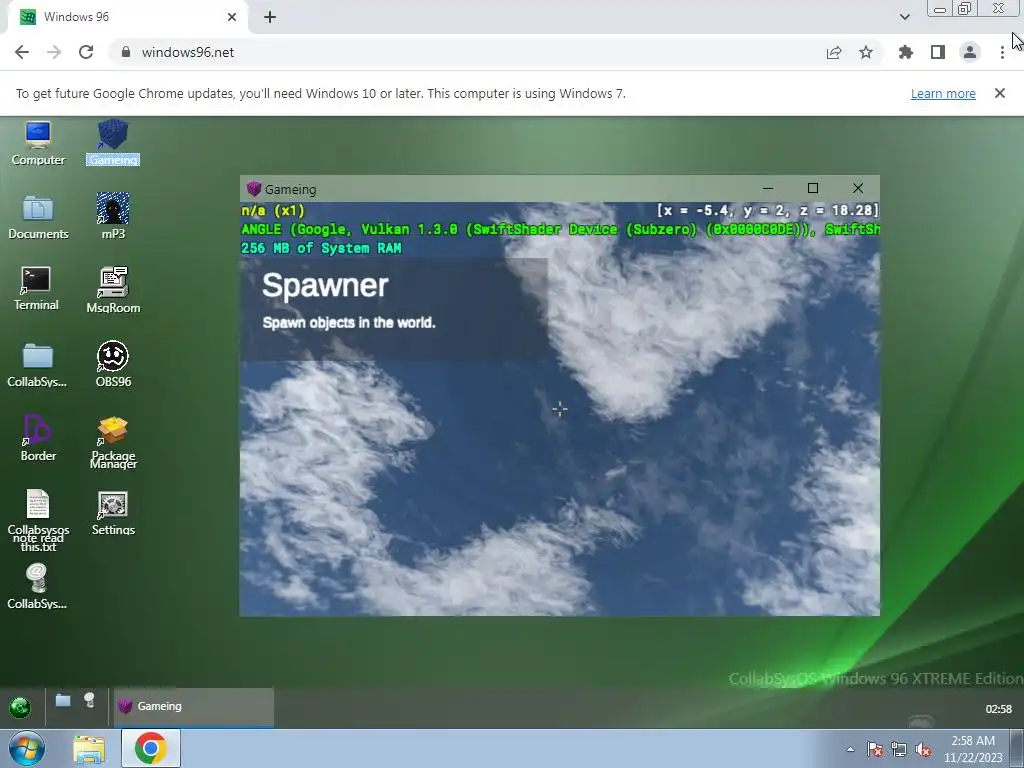Launch the MsgRoom desktop icon
This screenshot has height=768, width=1024.
tap(113, 291)
